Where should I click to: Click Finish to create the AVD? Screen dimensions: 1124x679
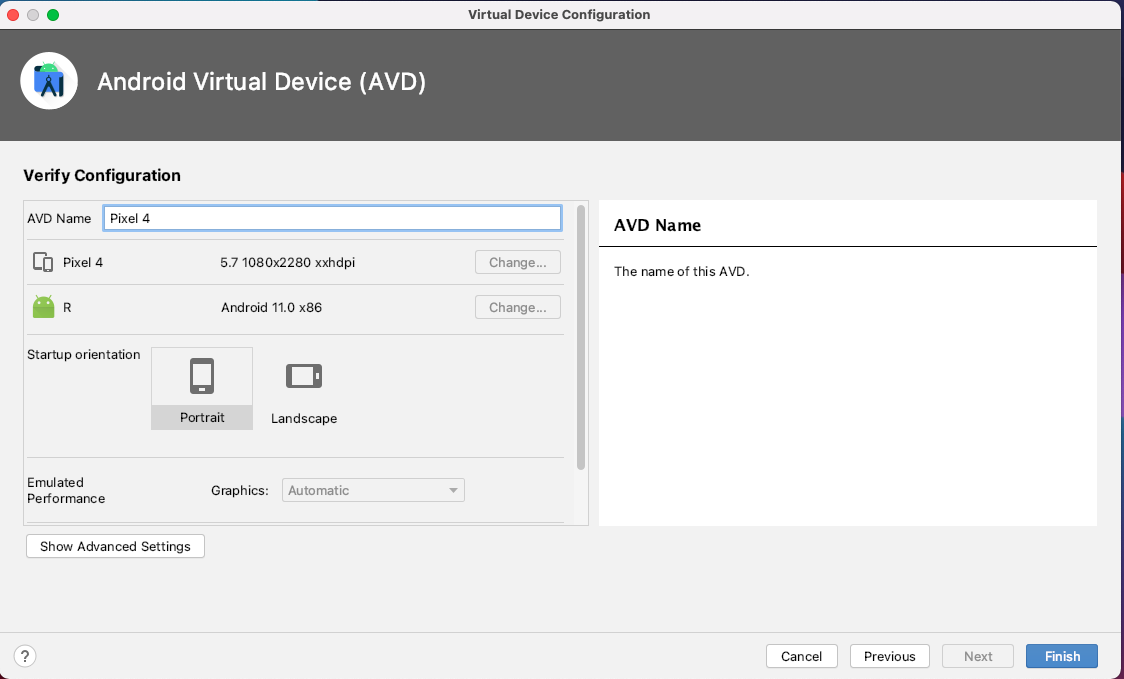[1062, 656]
